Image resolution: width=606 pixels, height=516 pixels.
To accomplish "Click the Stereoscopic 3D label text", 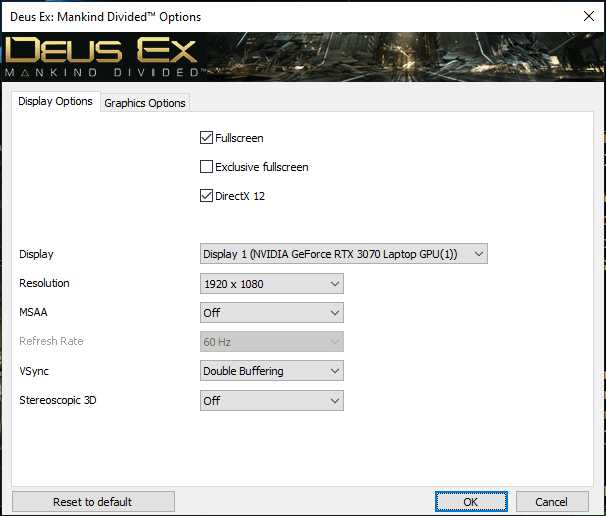I will [x=56, y=401].
